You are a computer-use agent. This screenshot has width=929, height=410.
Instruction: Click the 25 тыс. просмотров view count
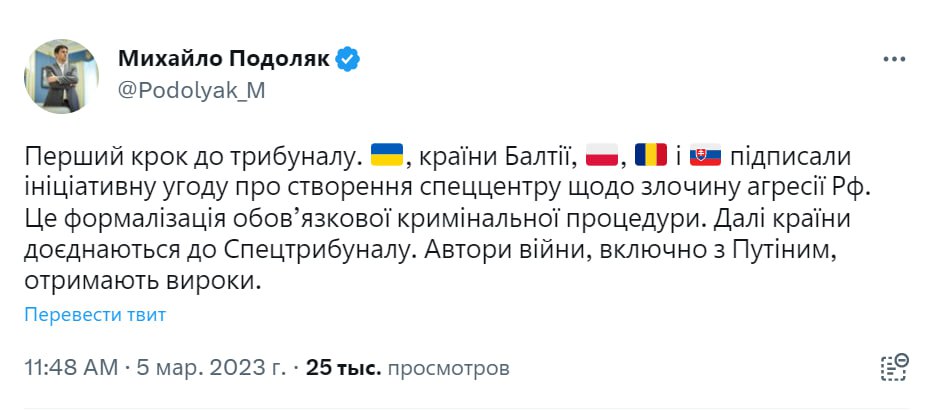click(408, 368)
